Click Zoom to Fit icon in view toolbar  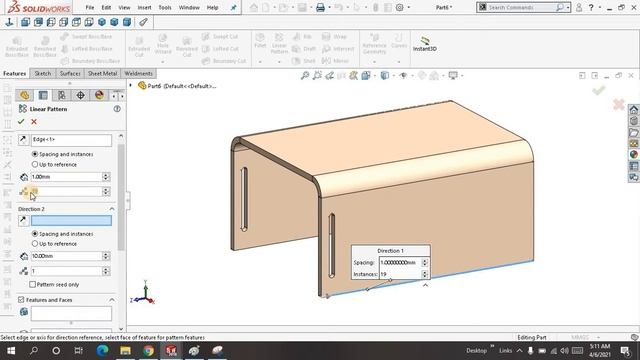point(305,76)
